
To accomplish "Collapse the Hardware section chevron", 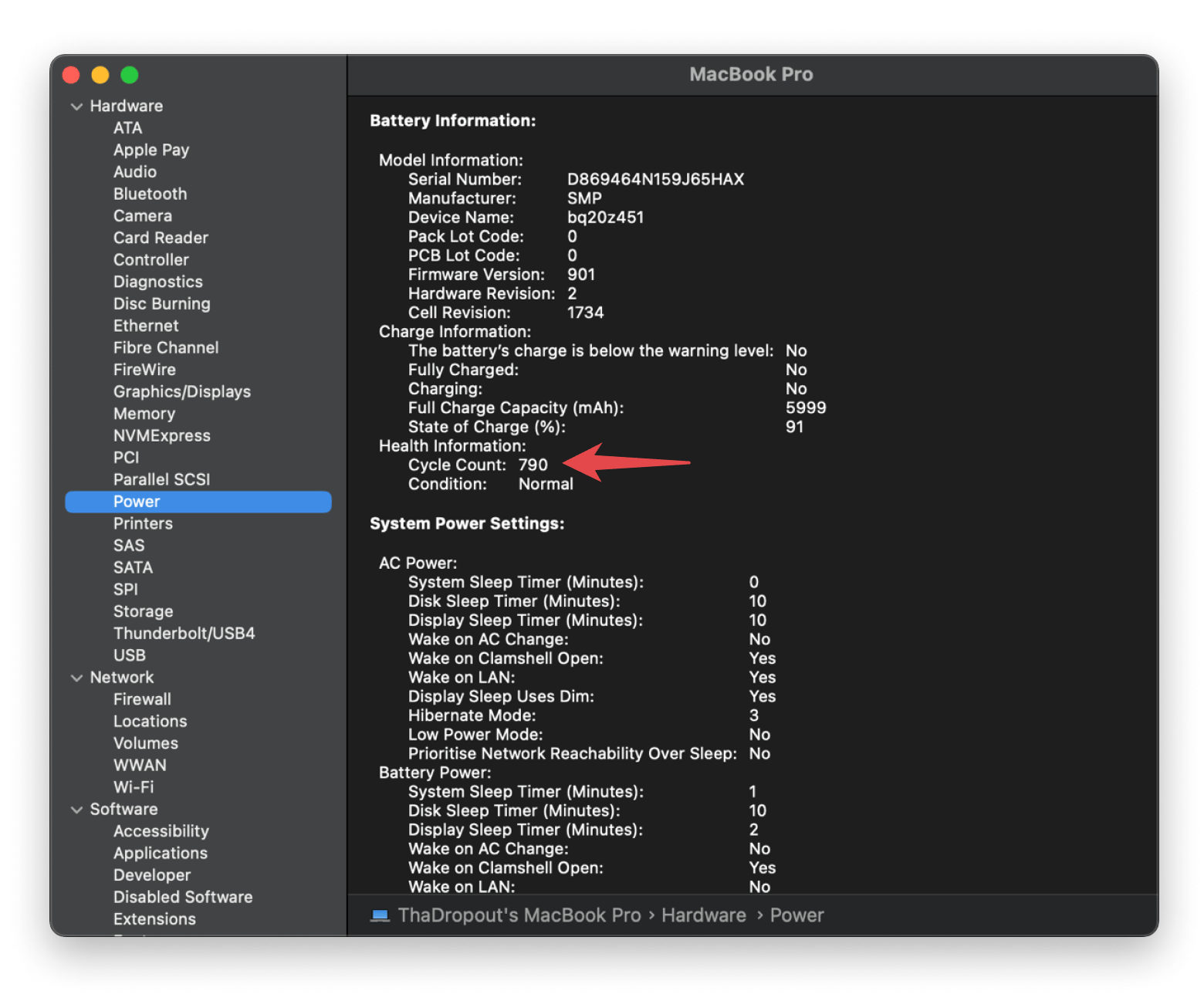I will click(76, 107).
